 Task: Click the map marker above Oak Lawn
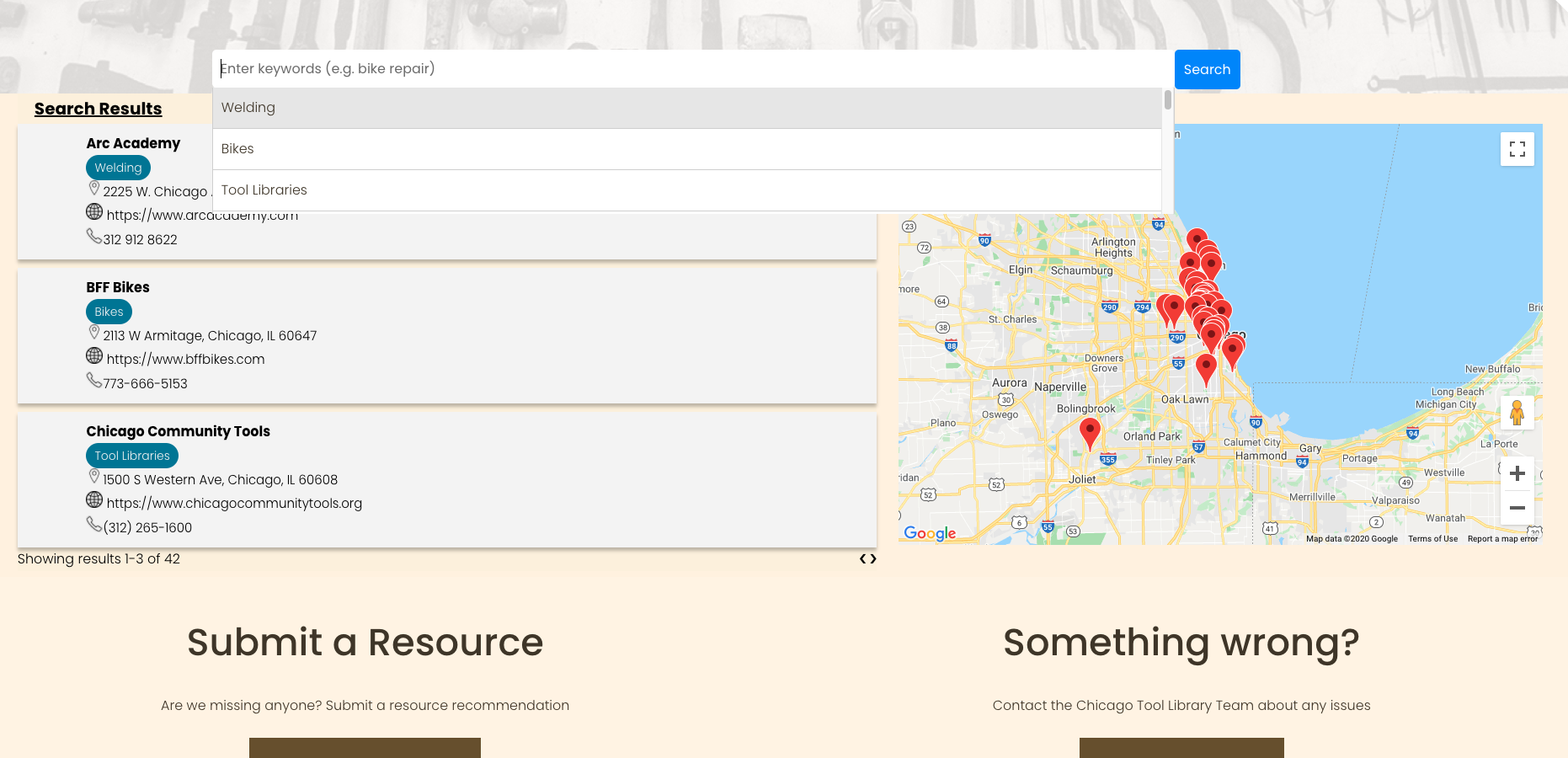tap(1206, 370)
